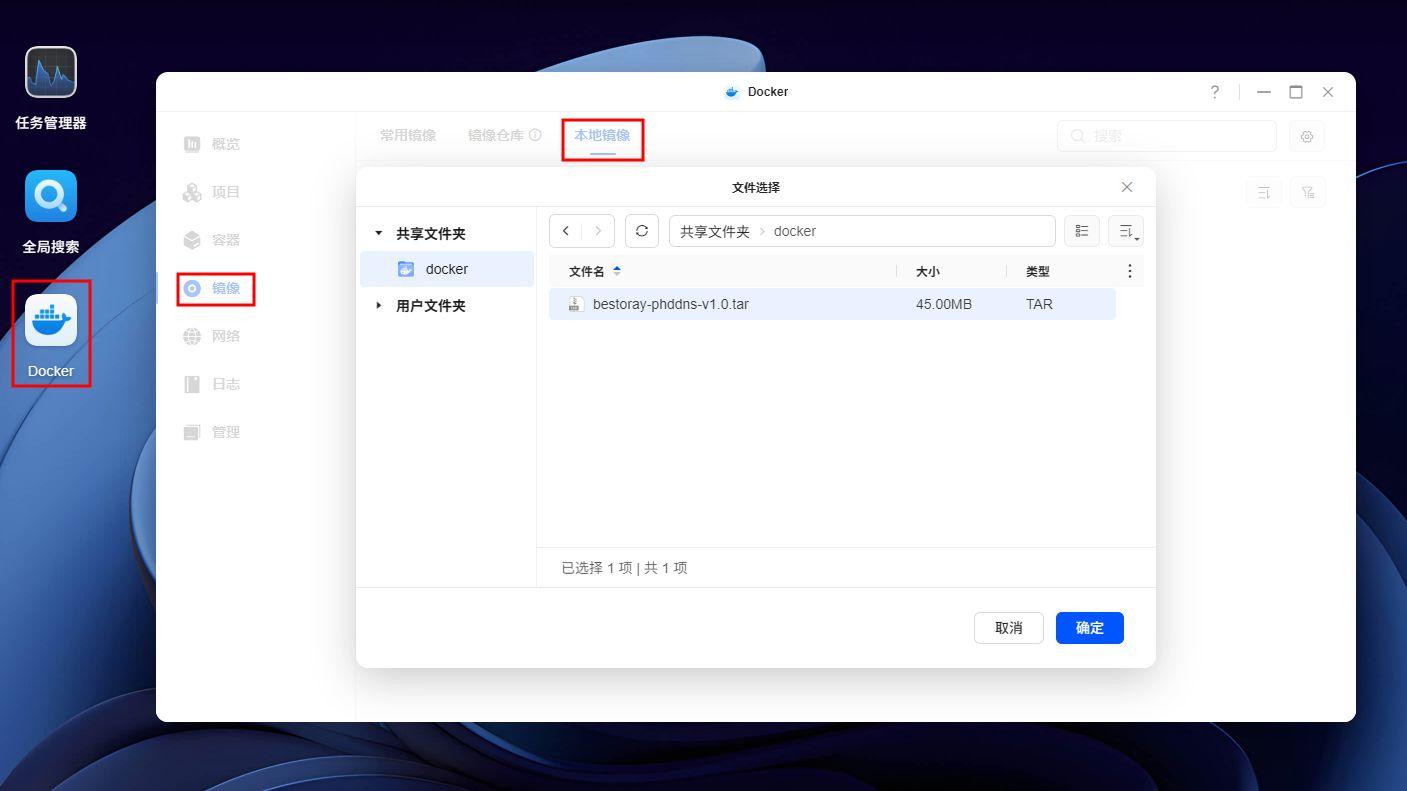Viewport: 1407px width, 791px height.
Task: Minimize the Docker window
Action: click(x=1264, y=92)
